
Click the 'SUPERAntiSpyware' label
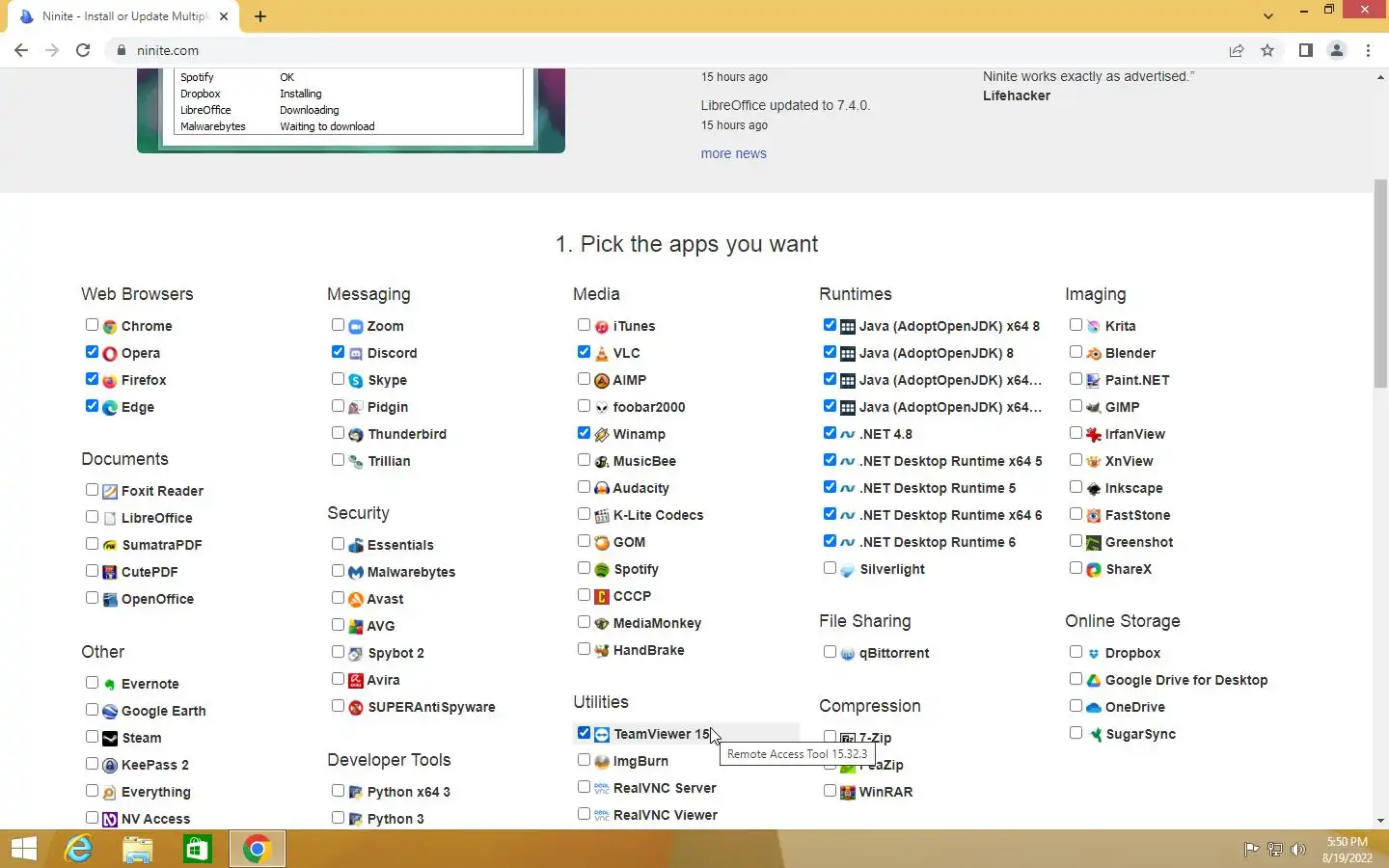tap(431, 707)
